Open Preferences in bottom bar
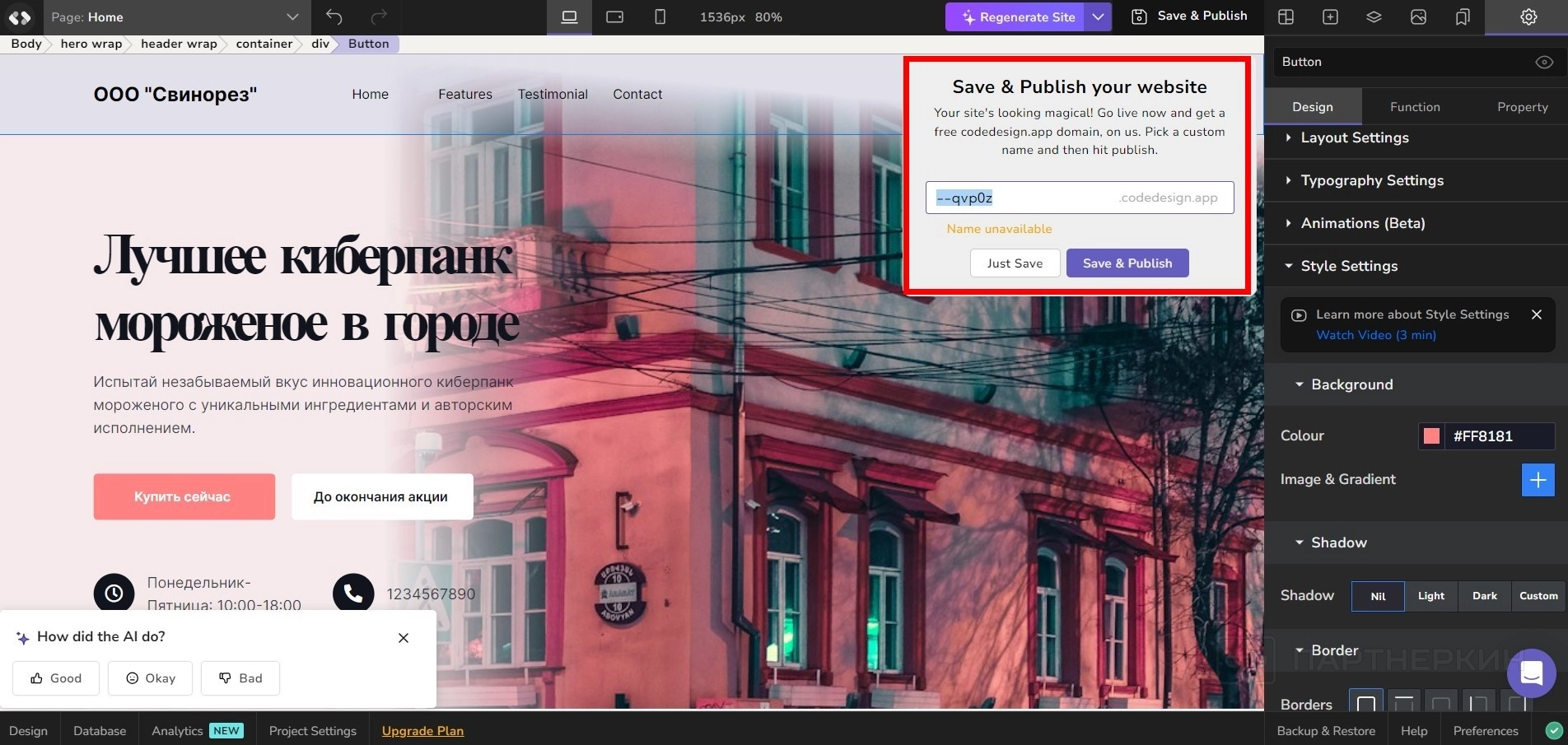Image resolution: width=1568 pixels, height=745 pixels. pos(1486,731)
